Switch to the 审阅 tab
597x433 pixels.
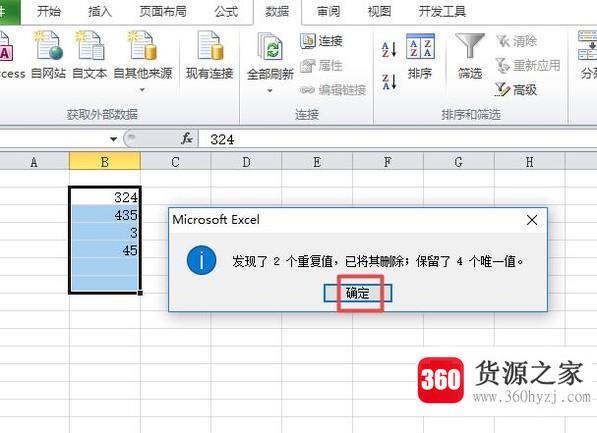pos(329,11)
